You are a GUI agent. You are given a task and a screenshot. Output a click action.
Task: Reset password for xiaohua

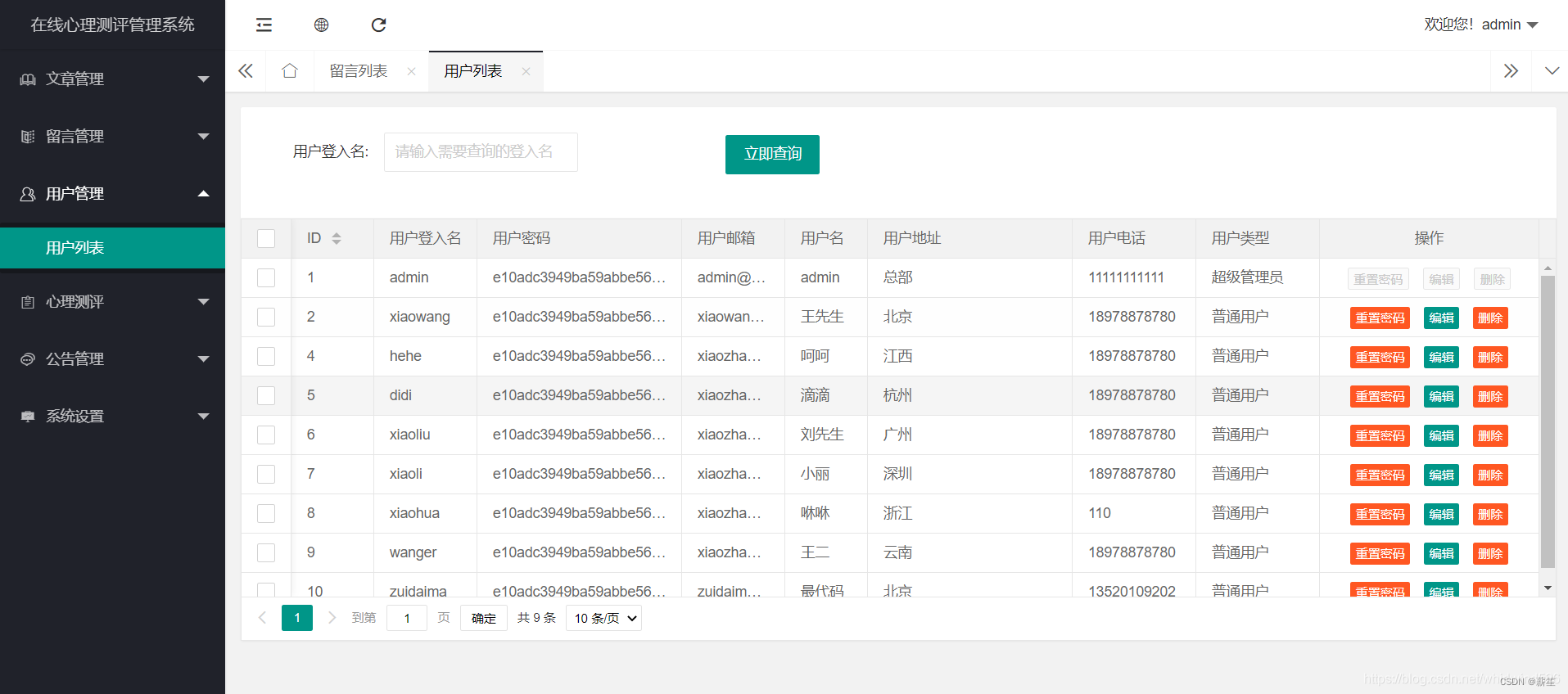[x=1380, y=515]
